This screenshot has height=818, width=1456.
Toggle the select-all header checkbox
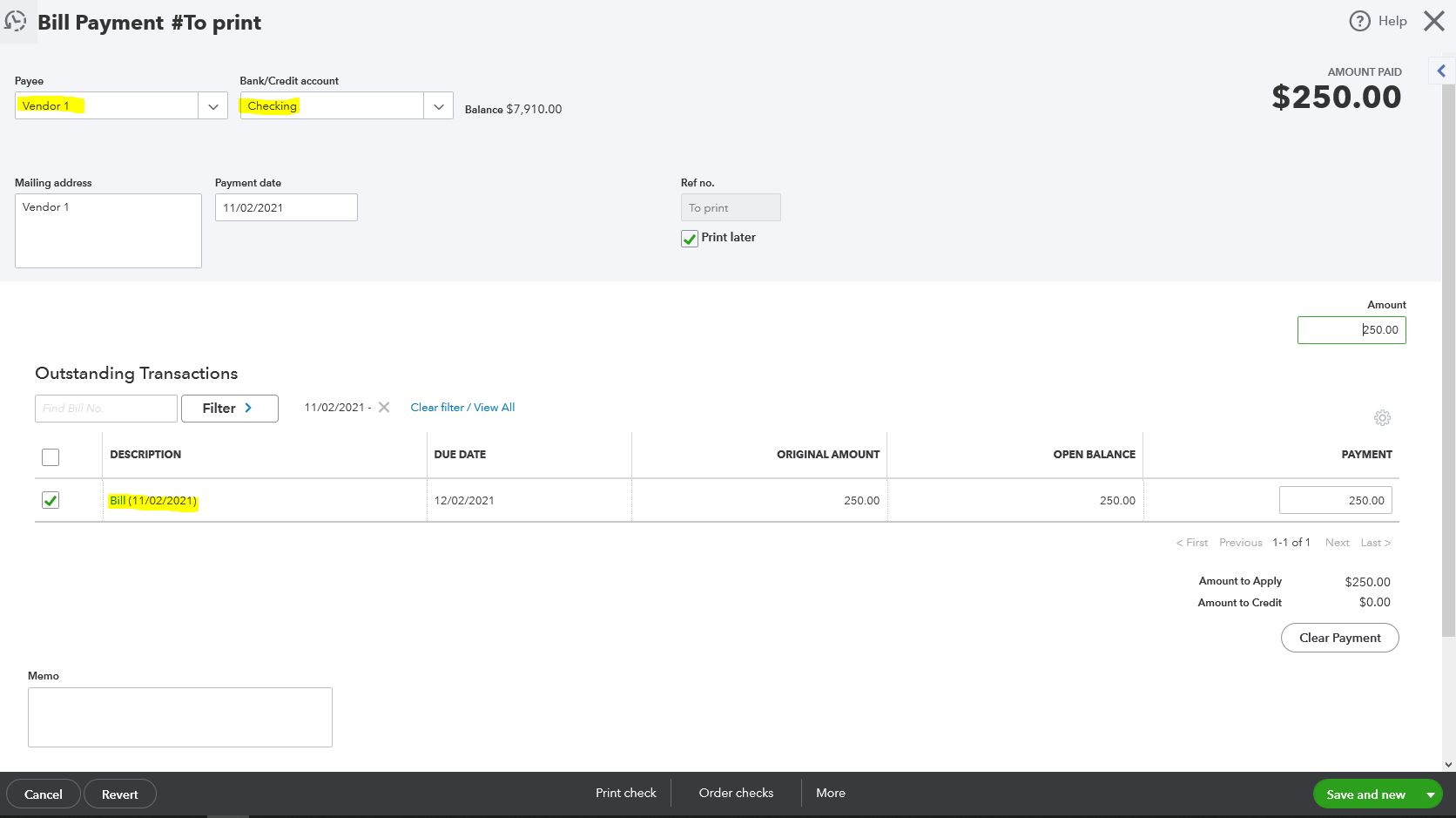pyautogui.click(x=51, y=457)
